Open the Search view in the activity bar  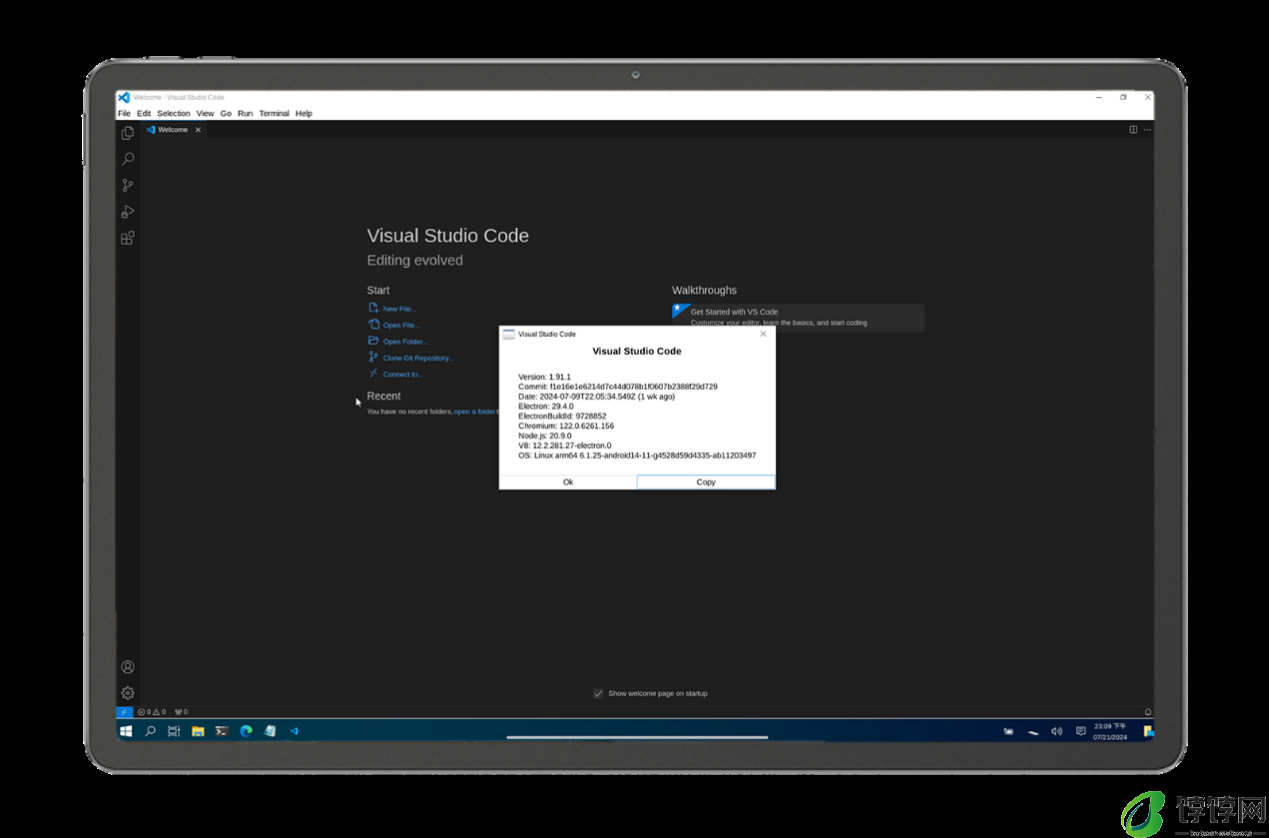pyautogui.click(x=128, y=159)
